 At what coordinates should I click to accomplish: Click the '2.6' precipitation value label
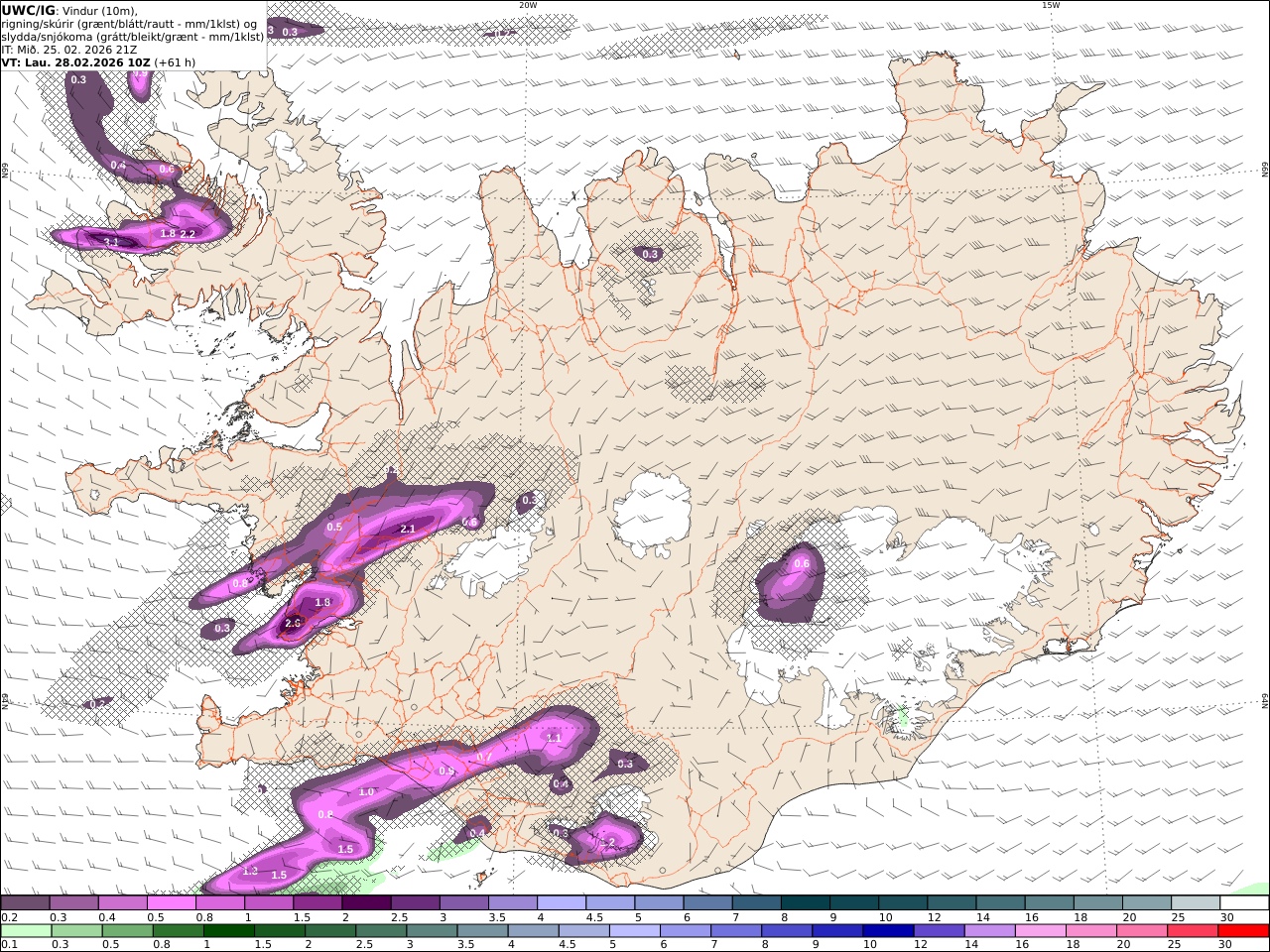293,623
